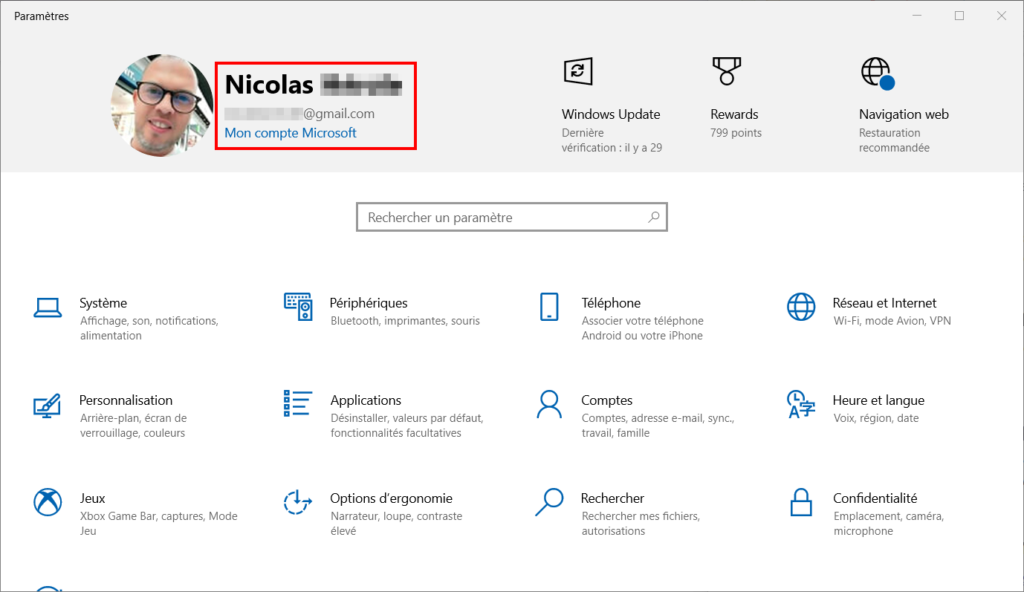Focus the Rechercher un paramètre field
1024x592 pixels.
[511, 217]
